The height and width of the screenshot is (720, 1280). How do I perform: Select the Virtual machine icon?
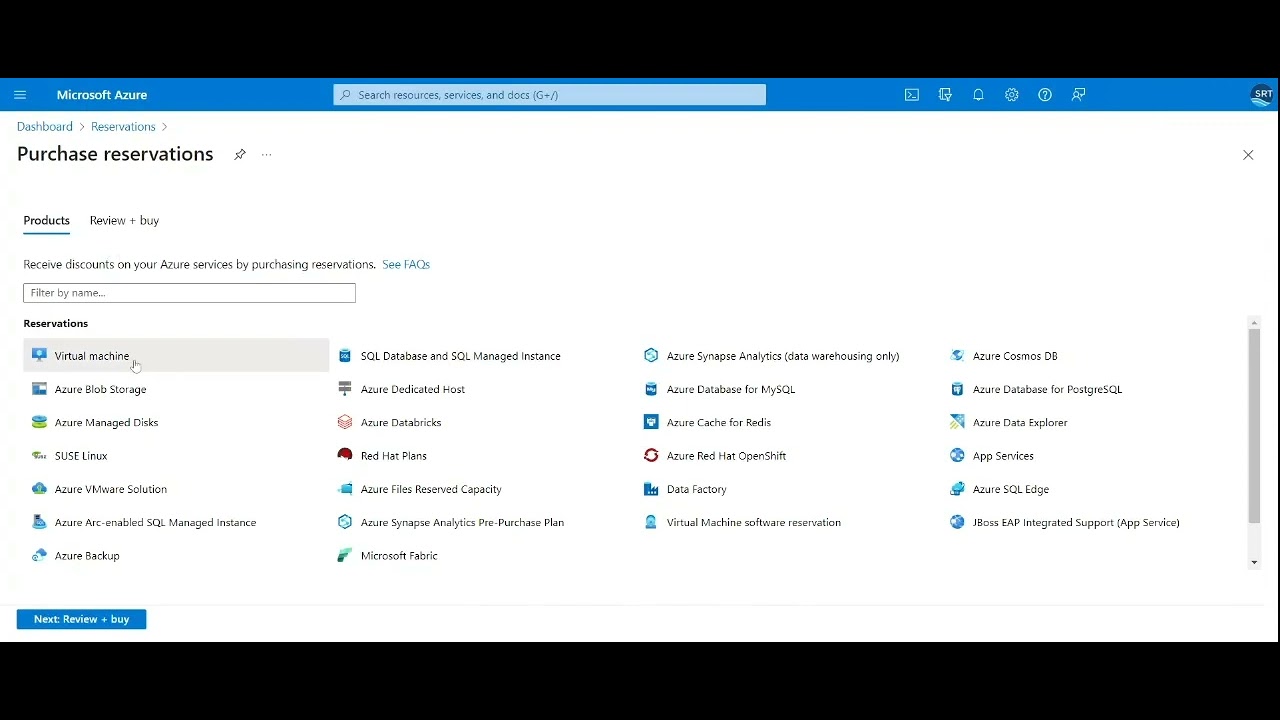pyautogui.click(x=39, y=355)
